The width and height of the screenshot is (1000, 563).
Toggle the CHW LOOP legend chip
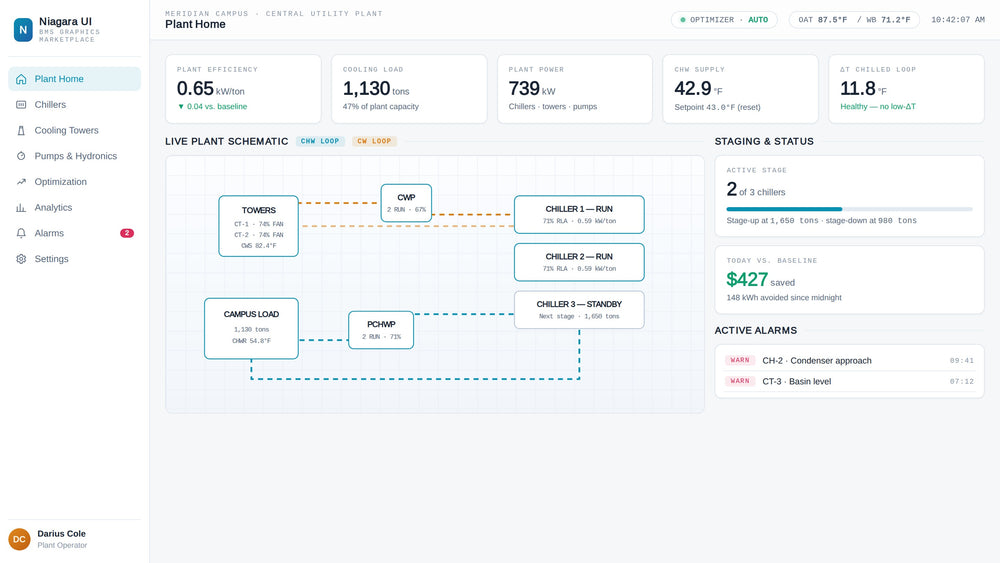pos(320,142)
